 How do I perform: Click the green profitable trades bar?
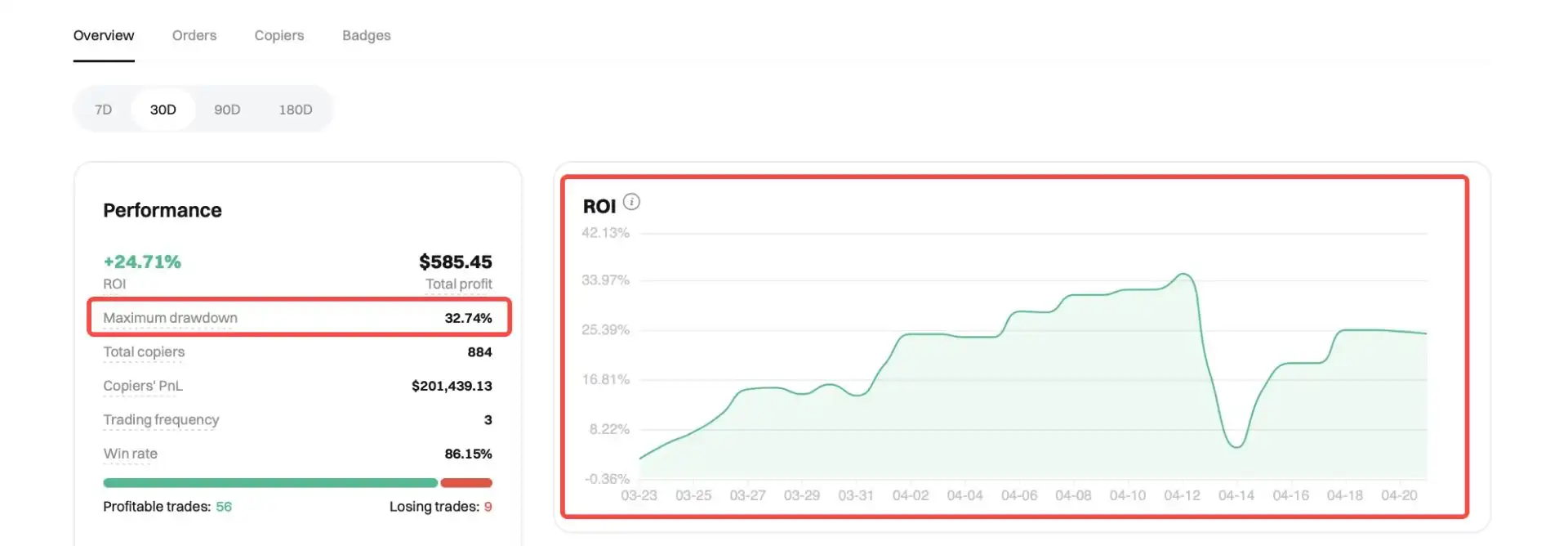point(269,483)
